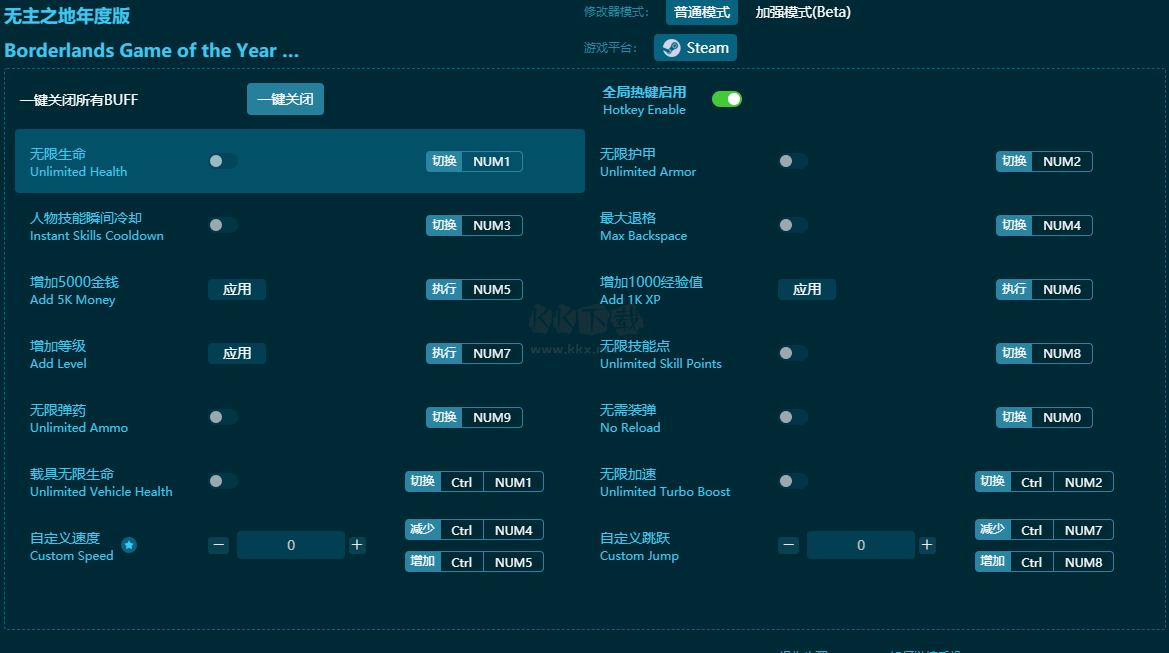
Task: Click 增加 Ctrl NUM5 hotkey for Custom Speed
Action: tap(474, 562)
